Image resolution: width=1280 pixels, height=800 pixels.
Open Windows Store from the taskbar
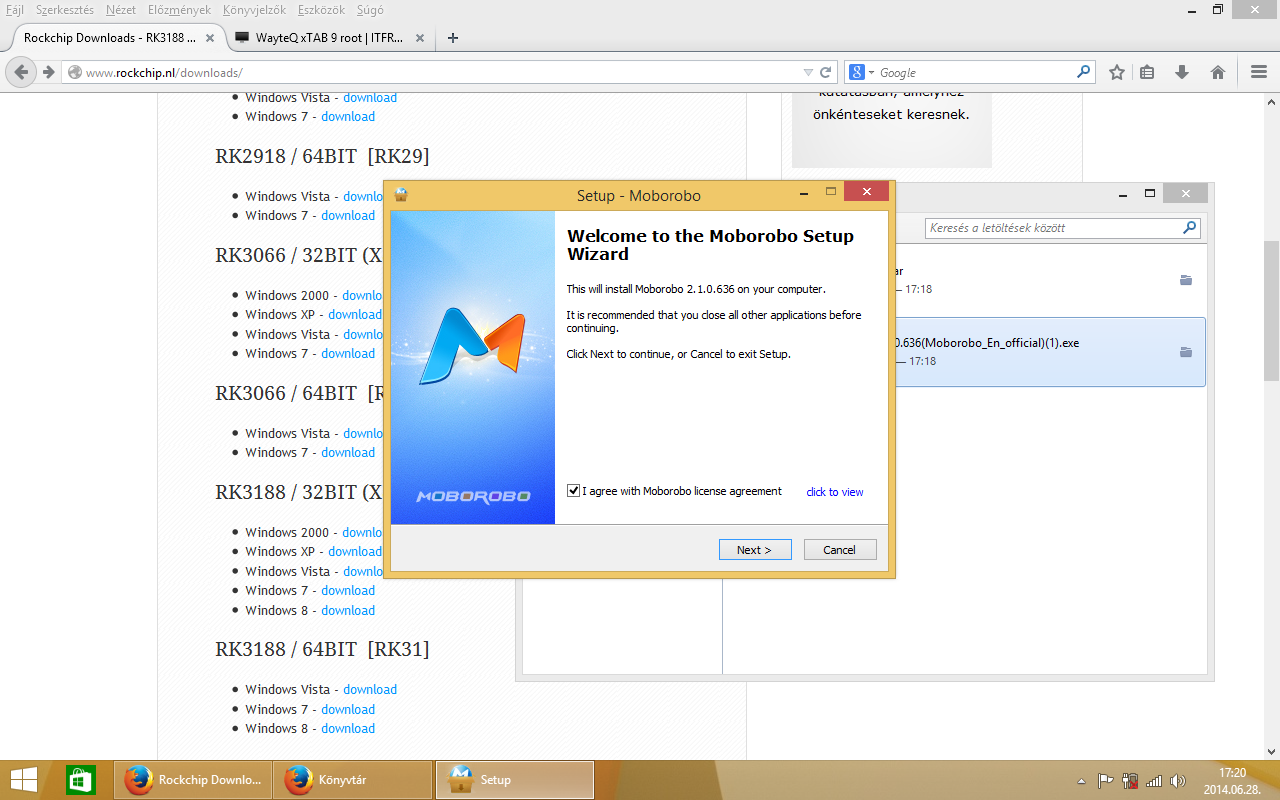tap(80, 780)
